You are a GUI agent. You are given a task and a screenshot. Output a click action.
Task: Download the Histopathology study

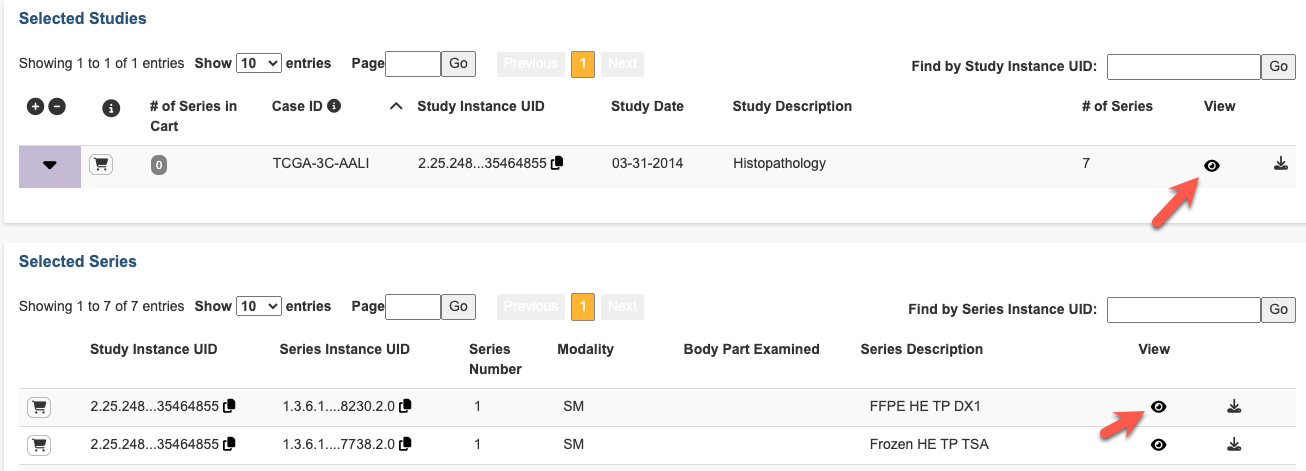click(1281, 164)
